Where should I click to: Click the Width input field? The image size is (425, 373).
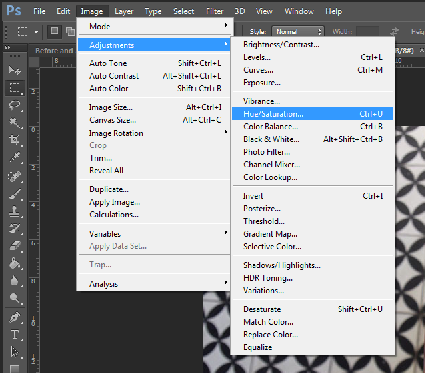(x=367, y=32)
